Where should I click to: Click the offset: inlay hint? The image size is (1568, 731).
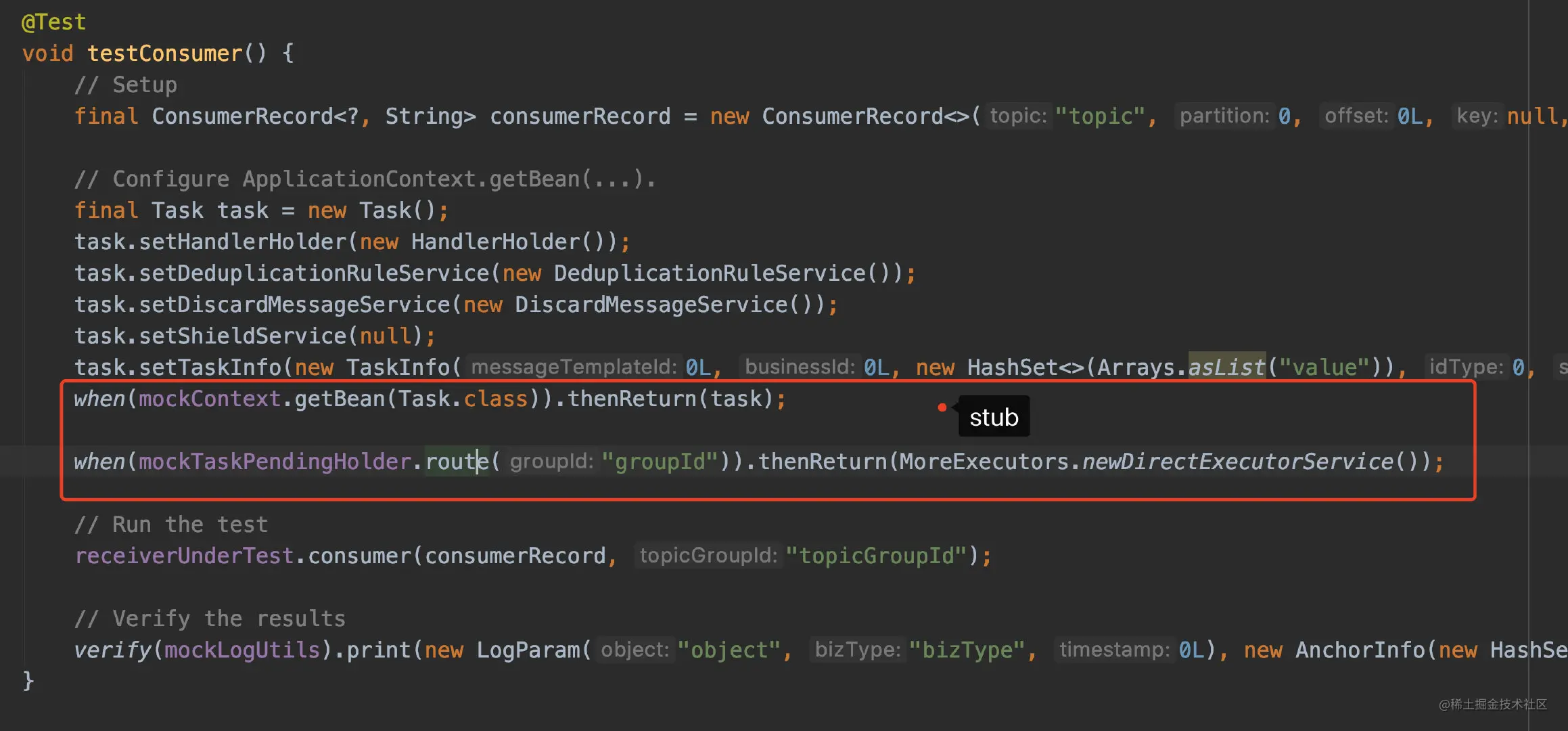coord(1356,116)
